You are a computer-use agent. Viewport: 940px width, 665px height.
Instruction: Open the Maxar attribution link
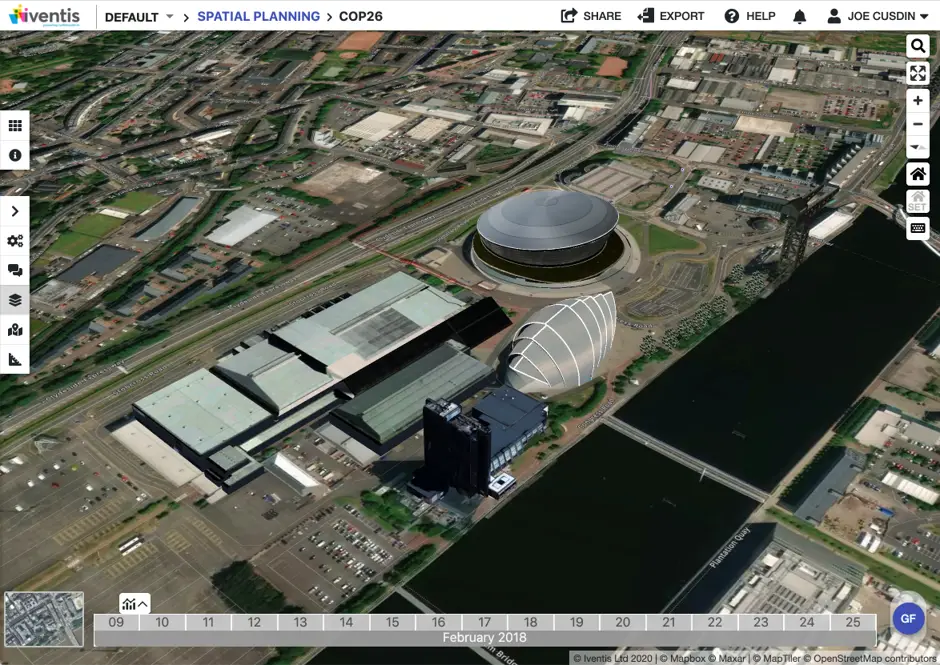click(x=727, y=658)
